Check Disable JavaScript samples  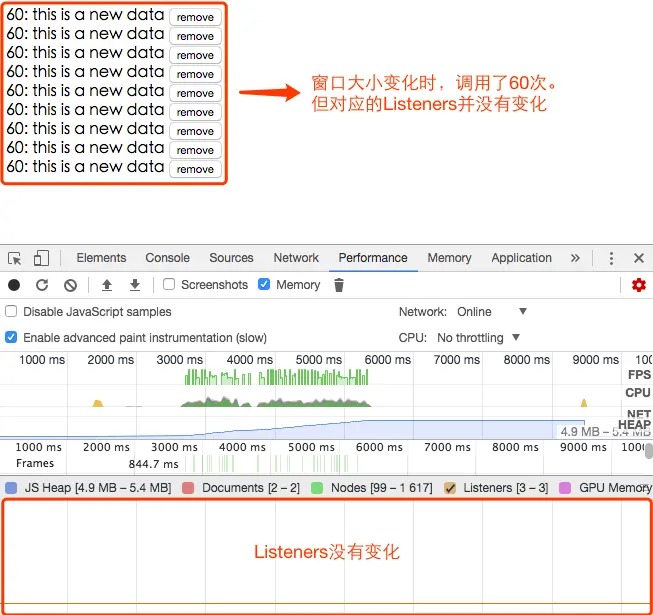[11, 311]
